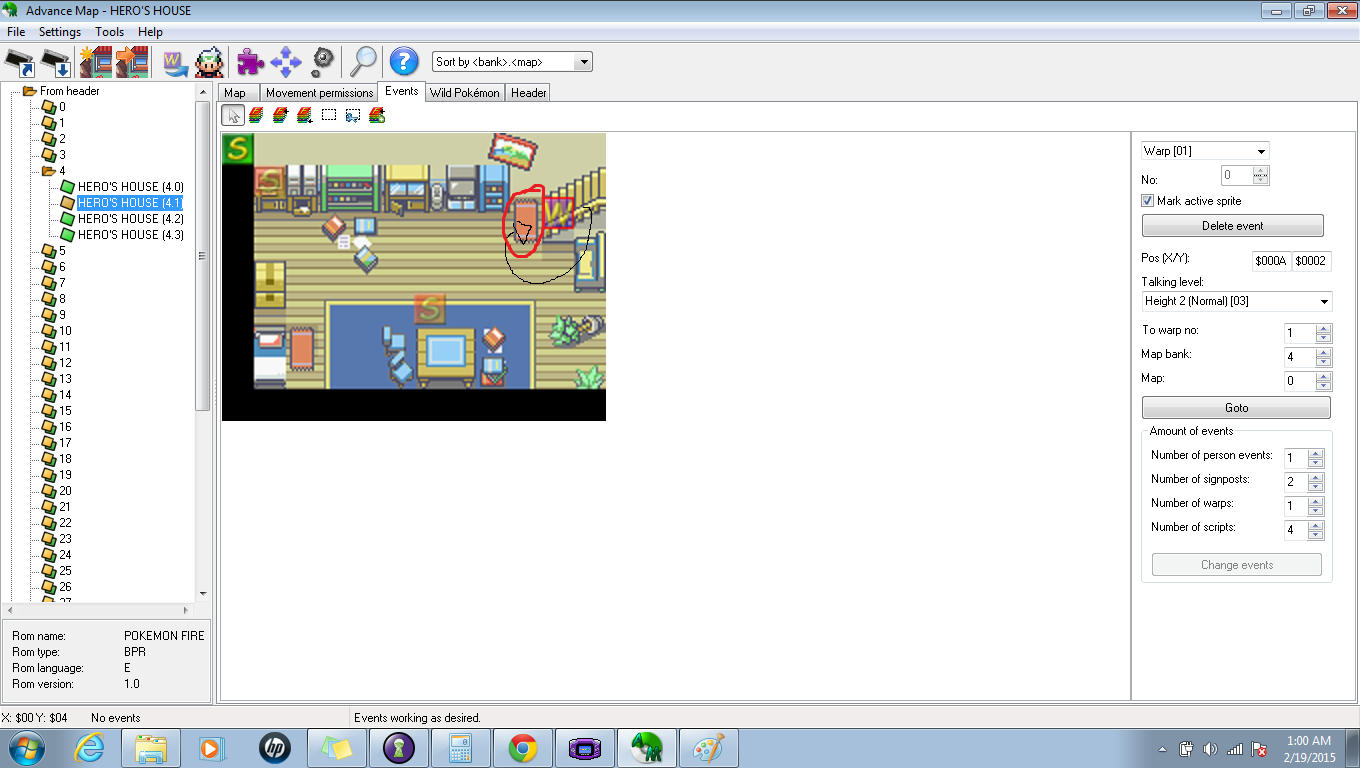This screenshot has width=1360, height=768.
Task: Click the Pos Y field showing $0002
Action: pyautogui.click(x=1311, y=261)
